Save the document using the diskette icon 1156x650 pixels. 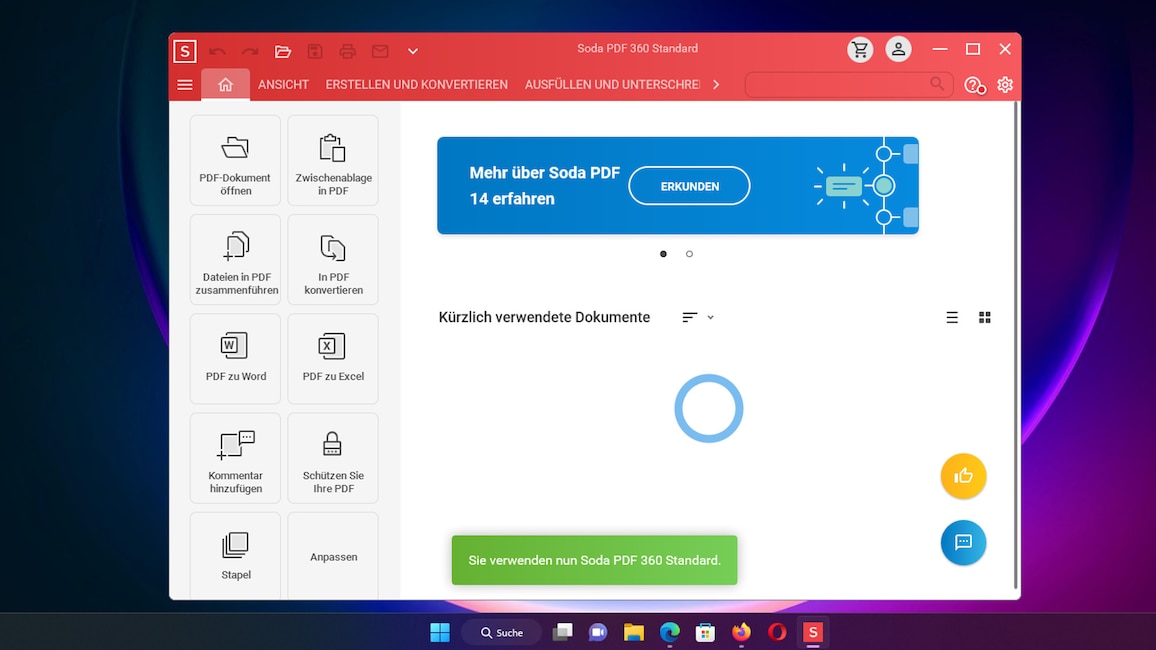point(315,51)
